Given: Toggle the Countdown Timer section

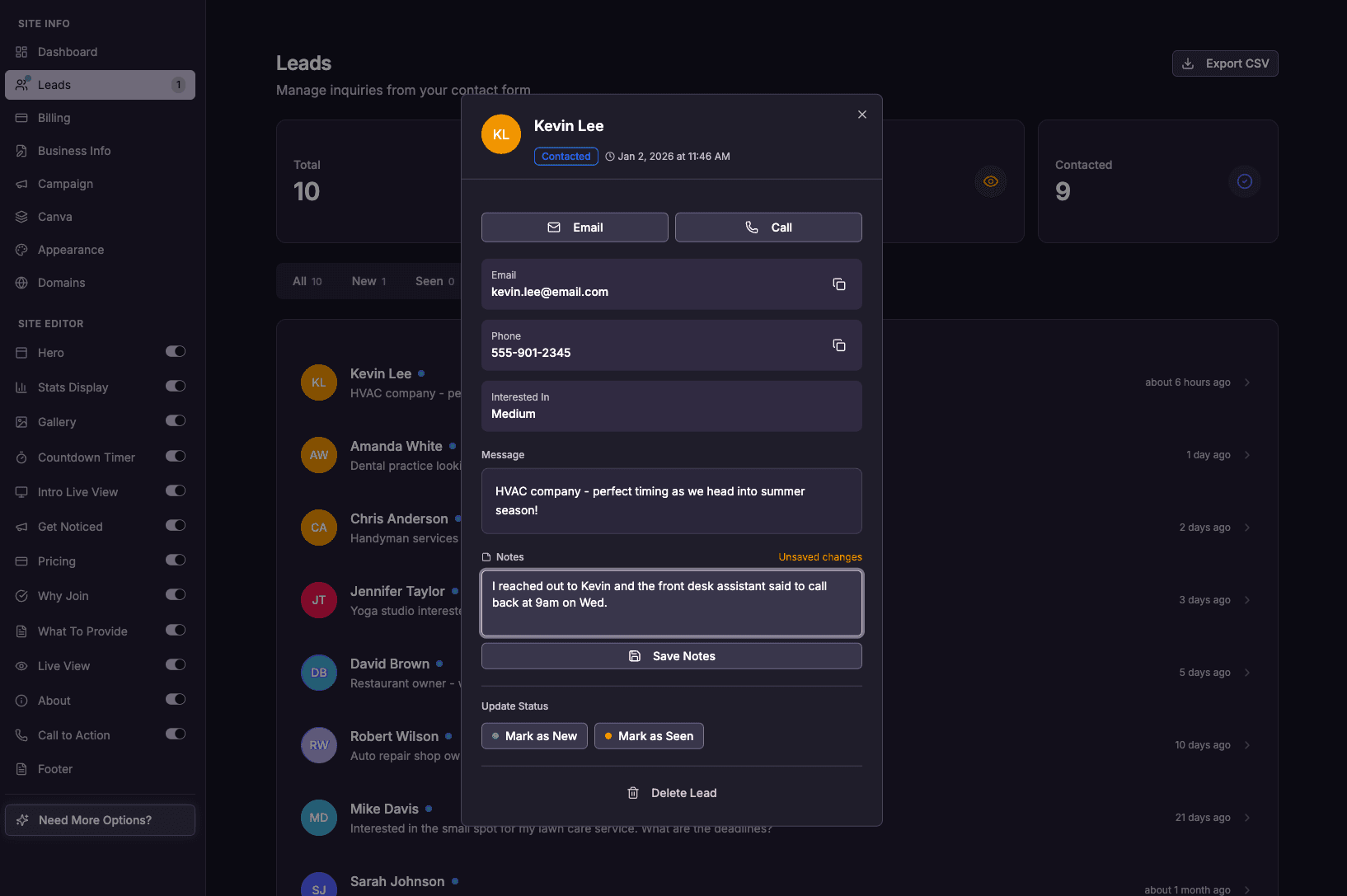Looking at the screenshot, I should 176,456.
